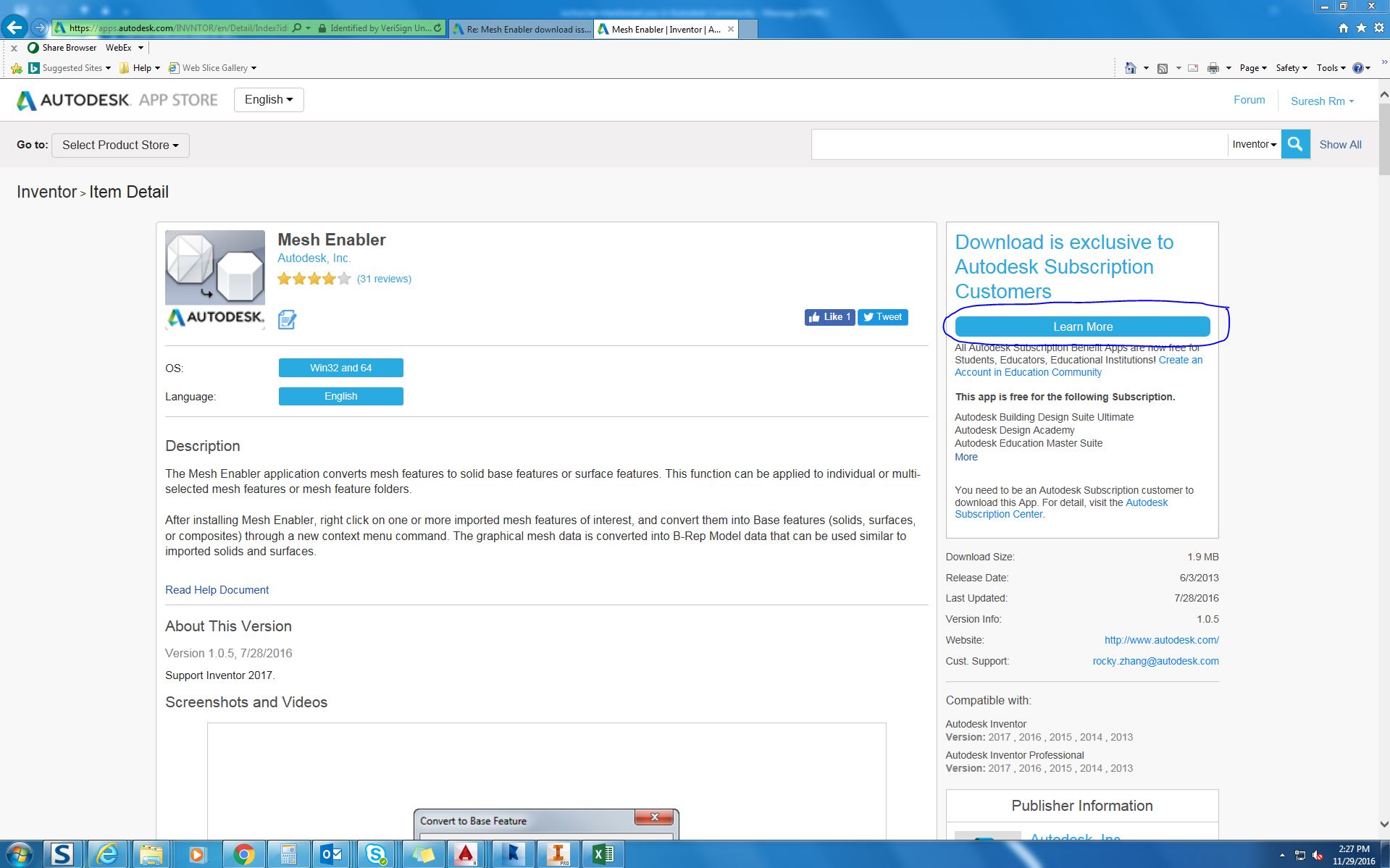Click the browser address bar URL
This screenshot has height=868, width=1390.
[x=178, y=28]
